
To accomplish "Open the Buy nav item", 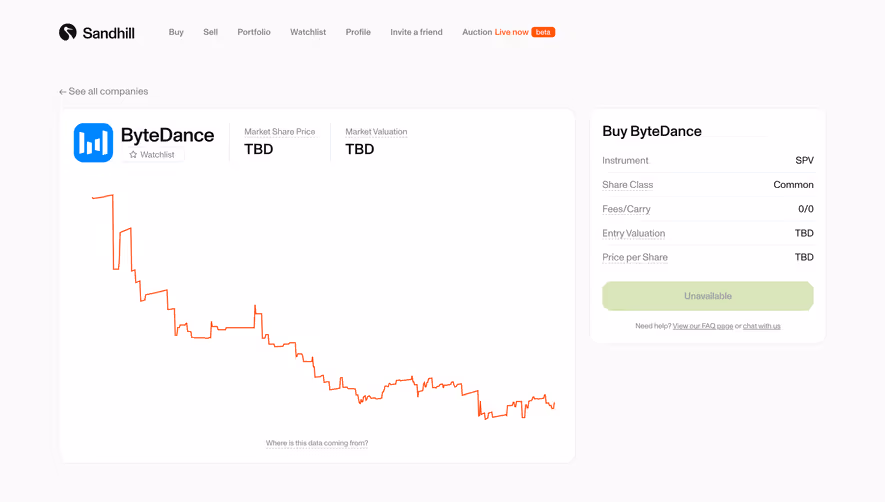I will click(x=176, y=32).
